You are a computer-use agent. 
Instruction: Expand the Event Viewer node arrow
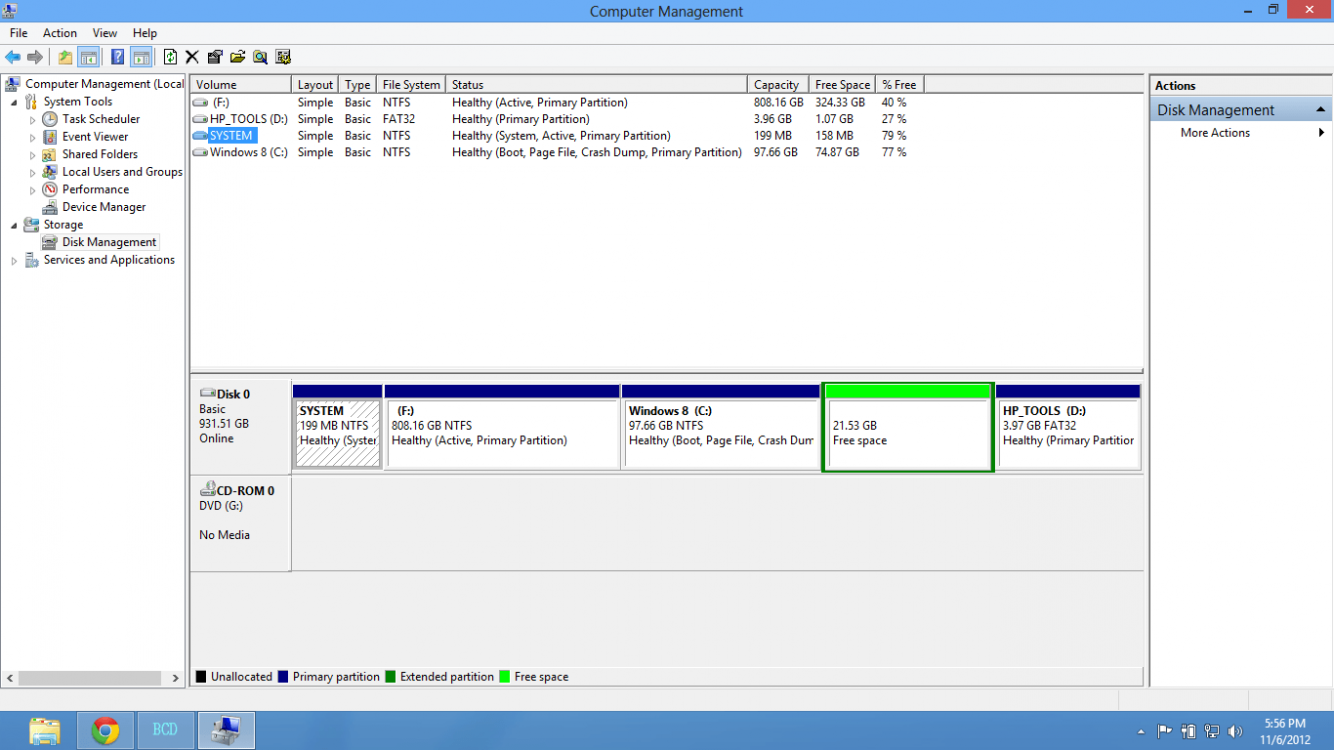pyautogui.click(x=32, y=137)
